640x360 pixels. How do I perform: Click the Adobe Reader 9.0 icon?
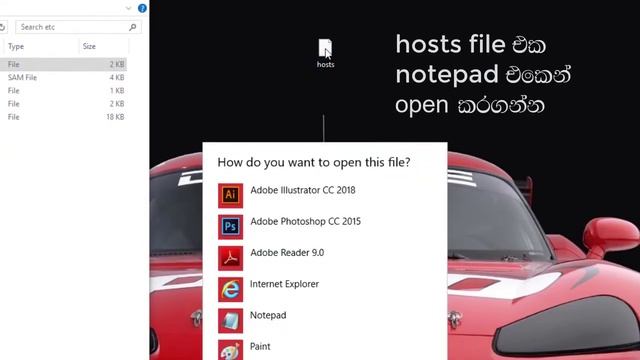tap(230, 258)
